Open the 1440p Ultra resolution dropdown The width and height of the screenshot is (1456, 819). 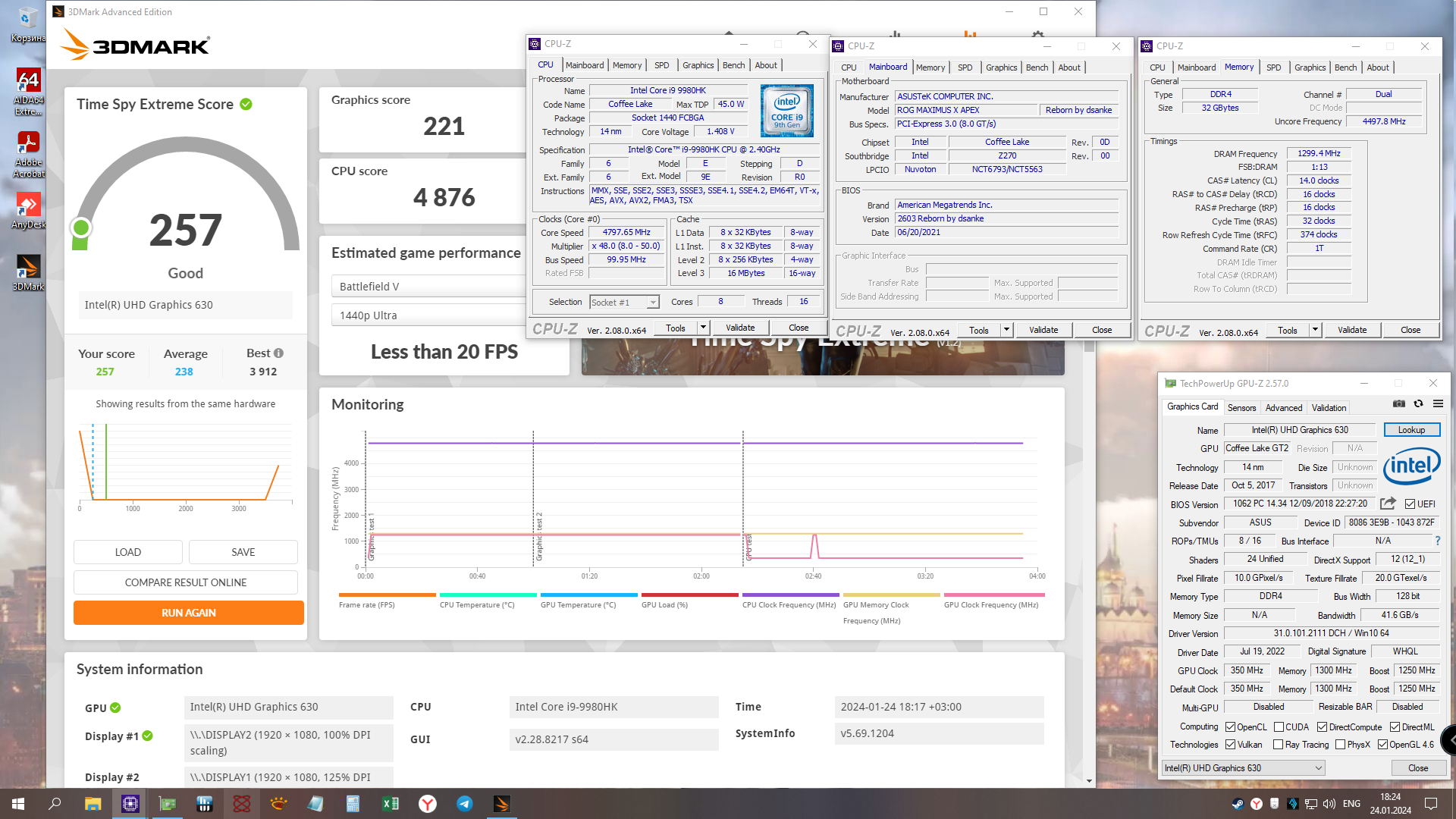pos(428,315)
